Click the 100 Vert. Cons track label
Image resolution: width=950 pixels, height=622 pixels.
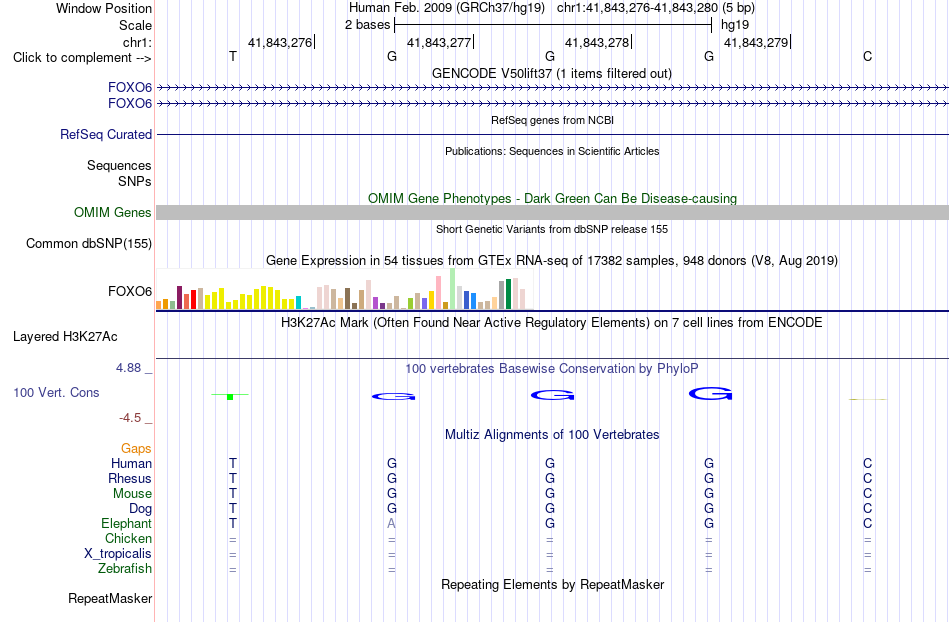point(56,392)
